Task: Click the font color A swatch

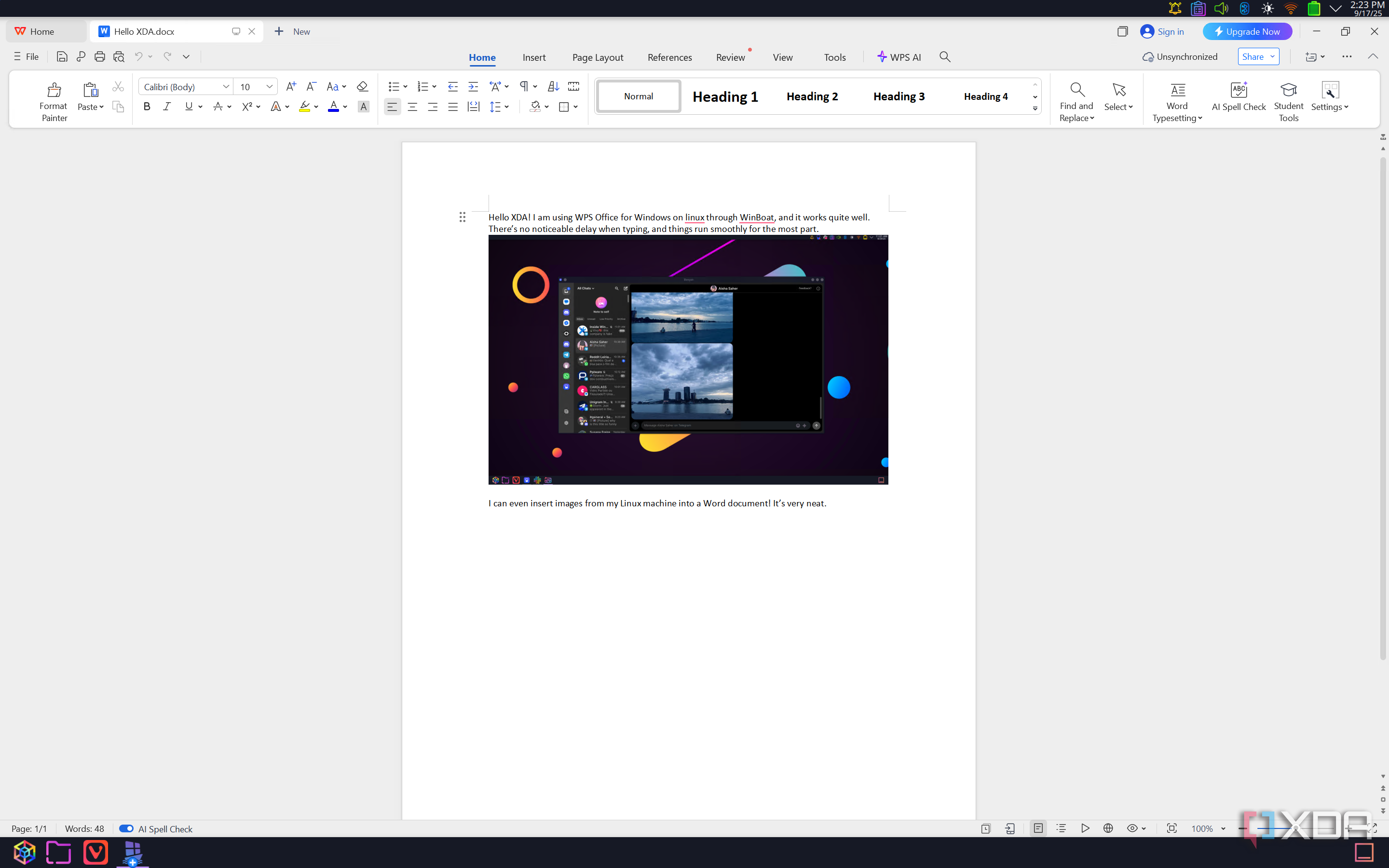Action: point(333,107)
